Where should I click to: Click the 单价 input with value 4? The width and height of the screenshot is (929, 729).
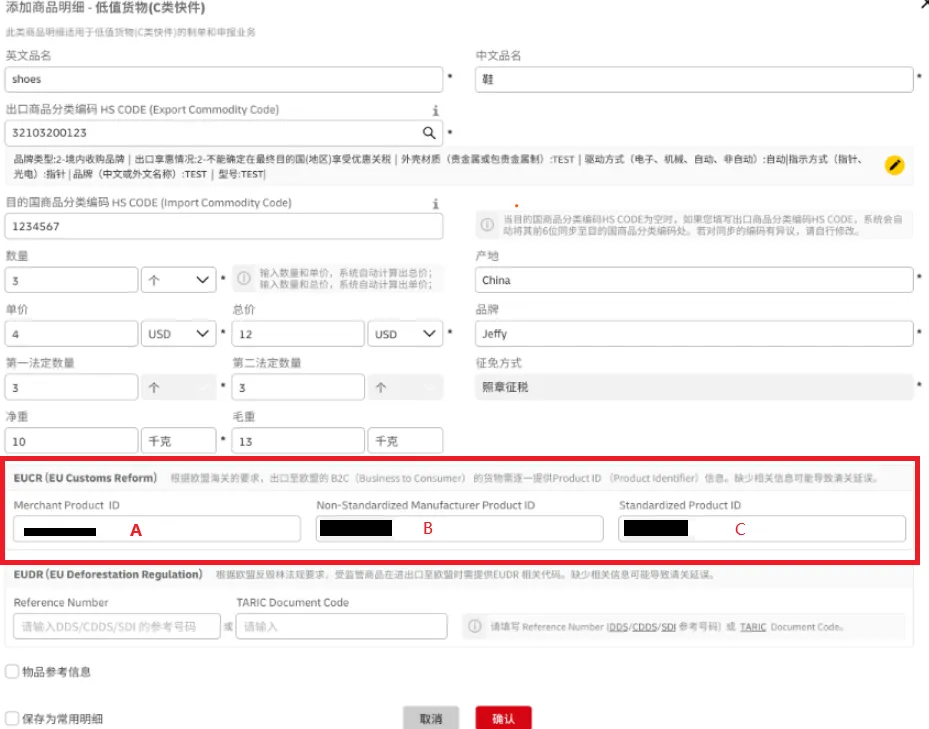click(x=72, y=334)
